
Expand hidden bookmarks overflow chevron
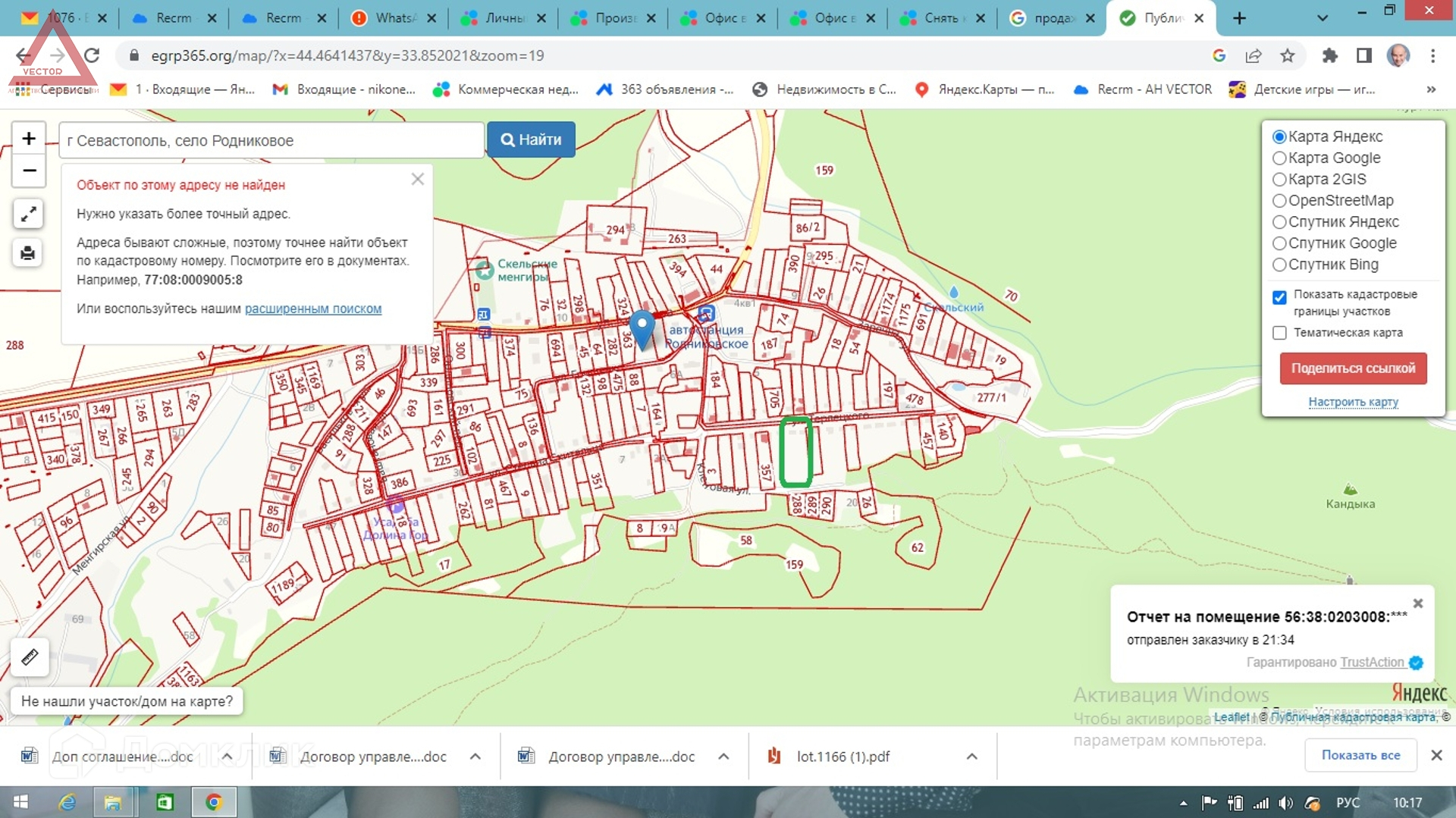click(1431, 89)
